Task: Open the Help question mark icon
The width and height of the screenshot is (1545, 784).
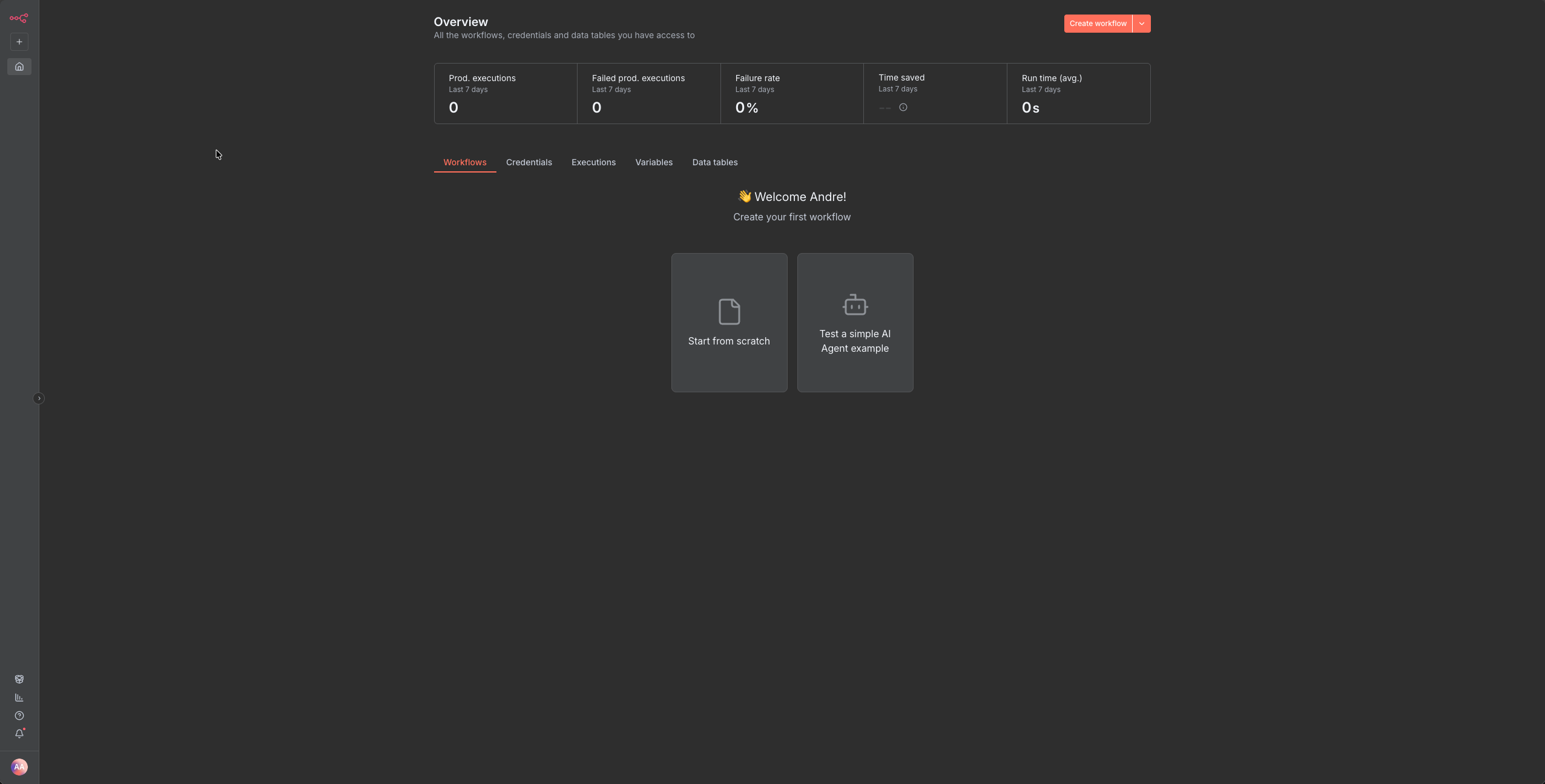Action: click(19, 716)
